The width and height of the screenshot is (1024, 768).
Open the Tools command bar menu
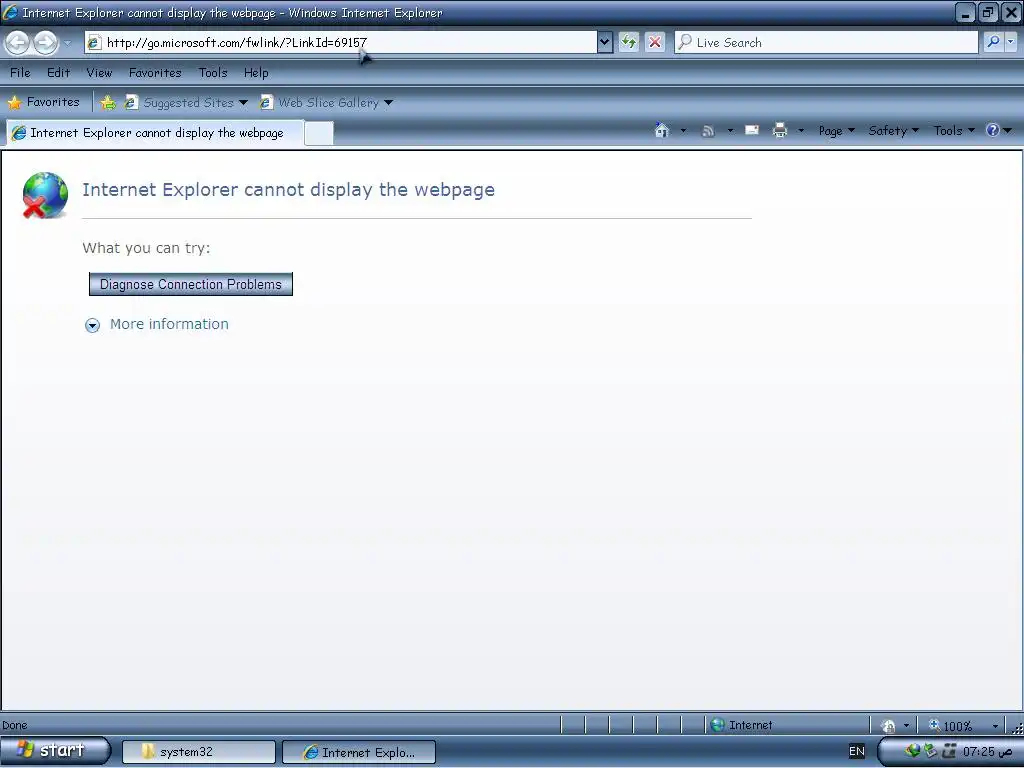pos(953,131)
